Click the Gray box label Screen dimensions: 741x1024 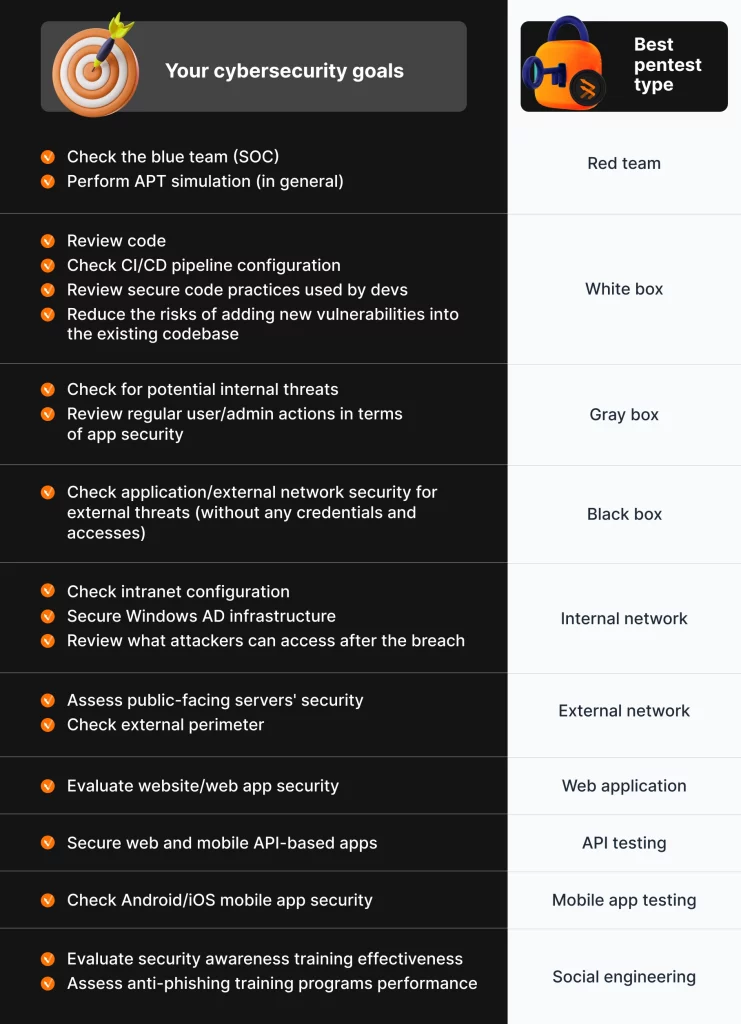[x=624, y=415]
